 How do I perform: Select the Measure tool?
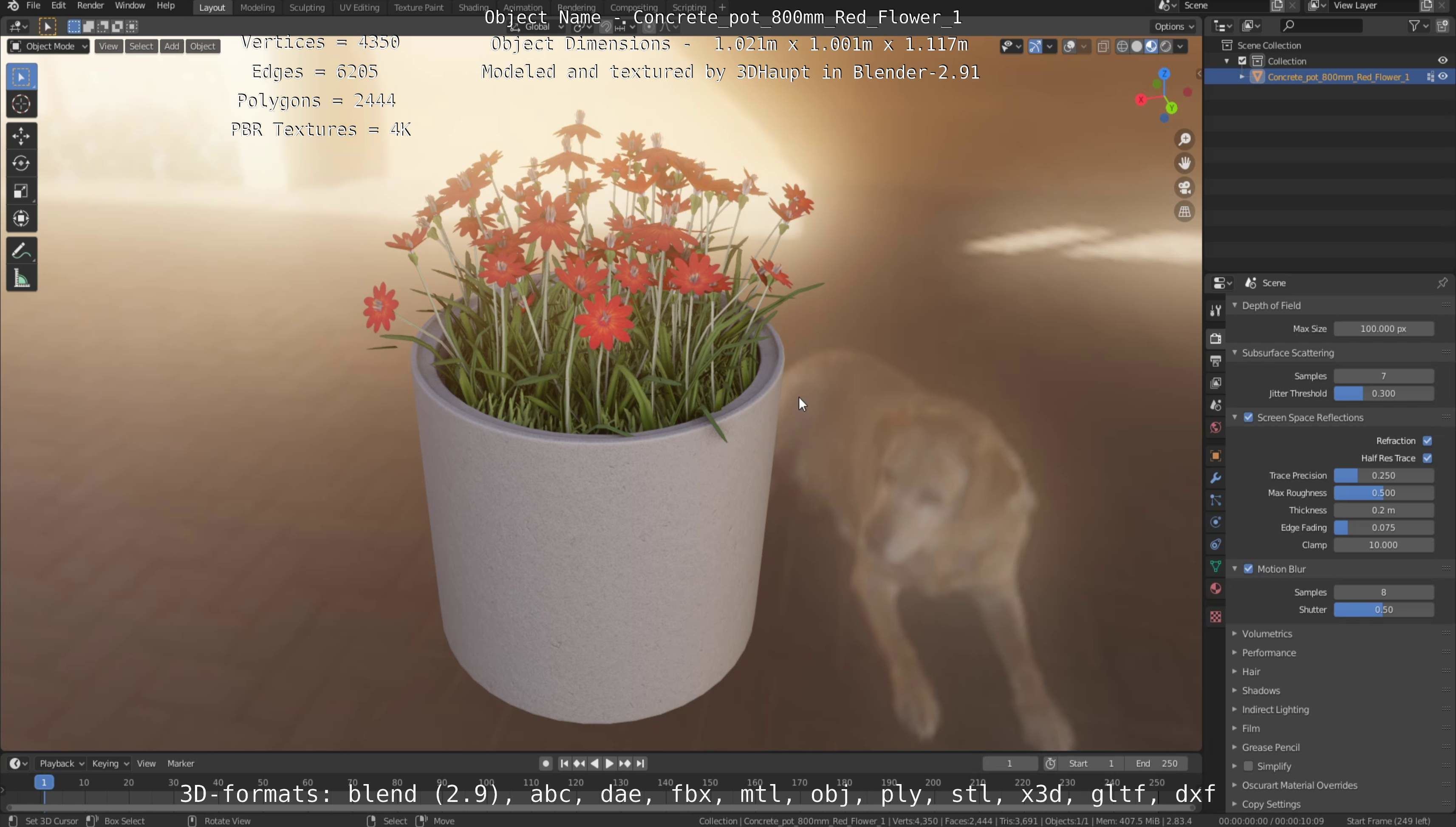22,279
